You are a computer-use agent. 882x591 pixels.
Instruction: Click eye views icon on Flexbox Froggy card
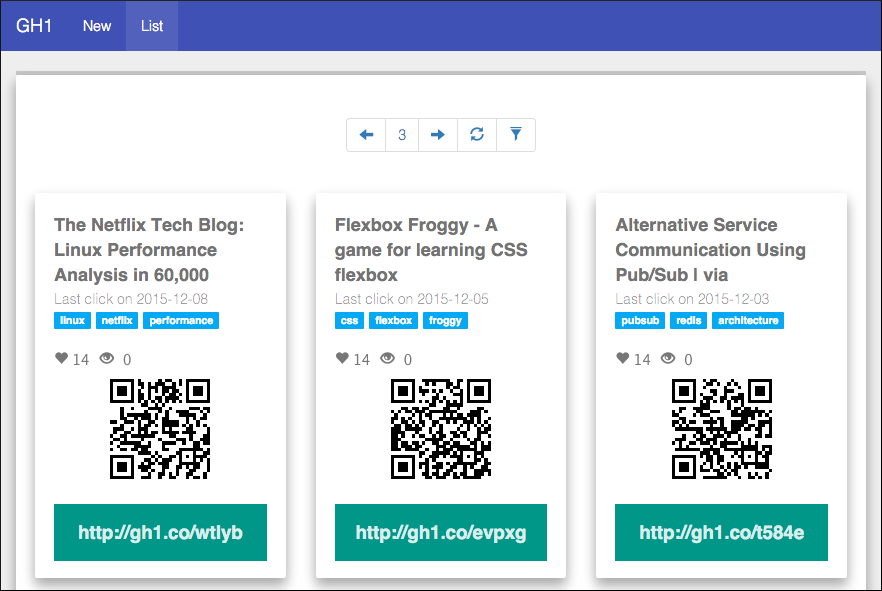388,358
